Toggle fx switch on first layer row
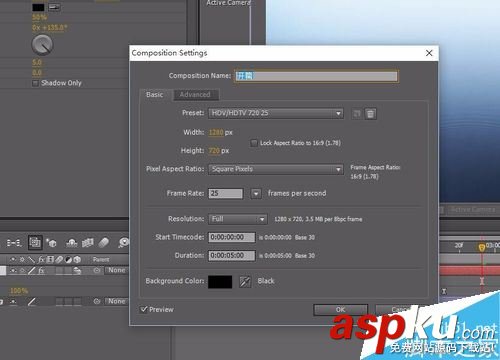 pos(41,270)
